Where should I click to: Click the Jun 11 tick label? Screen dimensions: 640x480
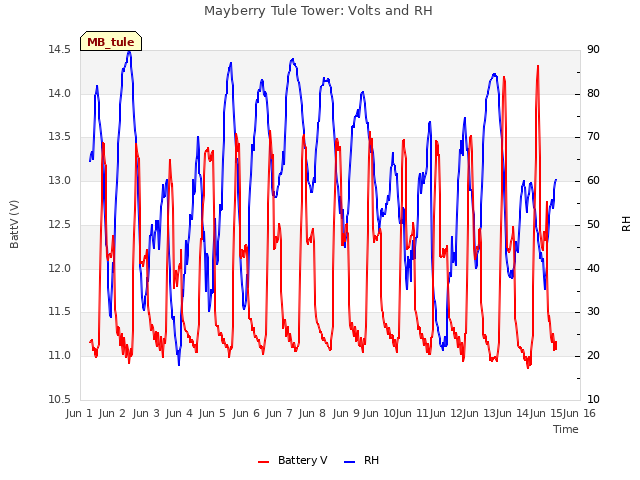point(412,413)
